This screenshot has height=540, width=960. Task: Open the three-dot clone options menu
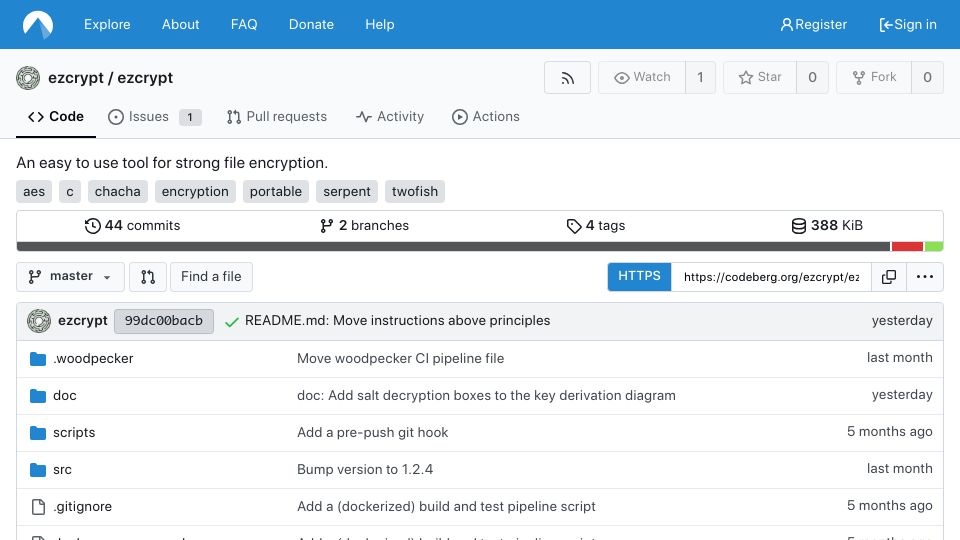click(924, 277)
